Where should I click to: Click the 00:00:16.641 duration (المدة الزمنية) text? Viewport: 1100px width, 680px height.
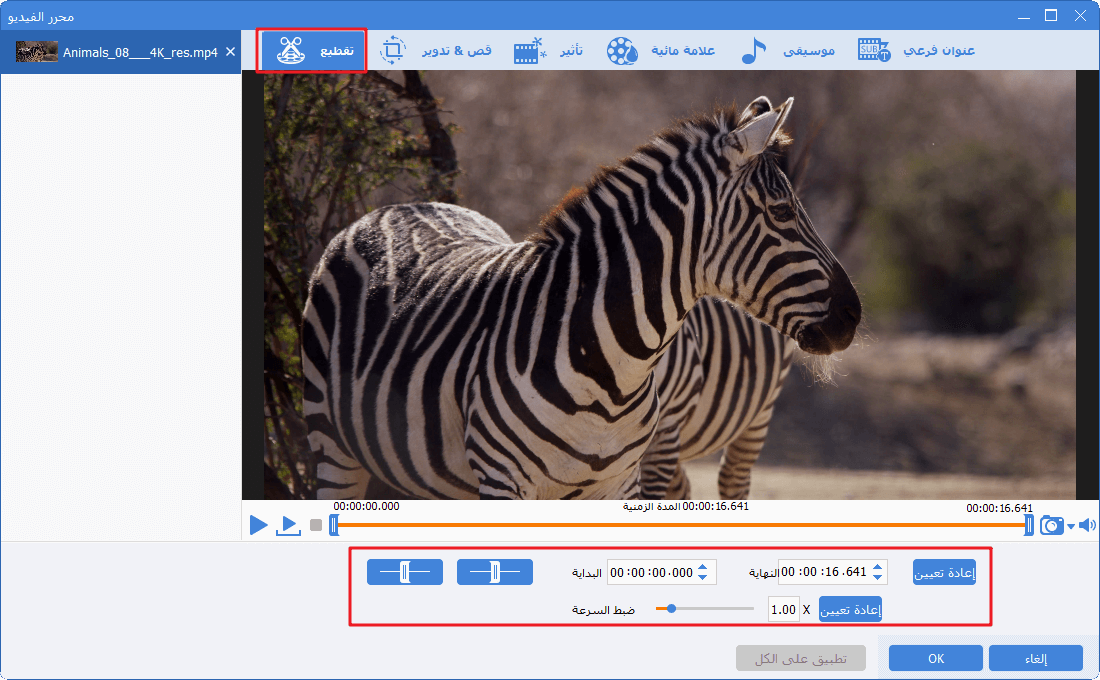click(685, 506)
